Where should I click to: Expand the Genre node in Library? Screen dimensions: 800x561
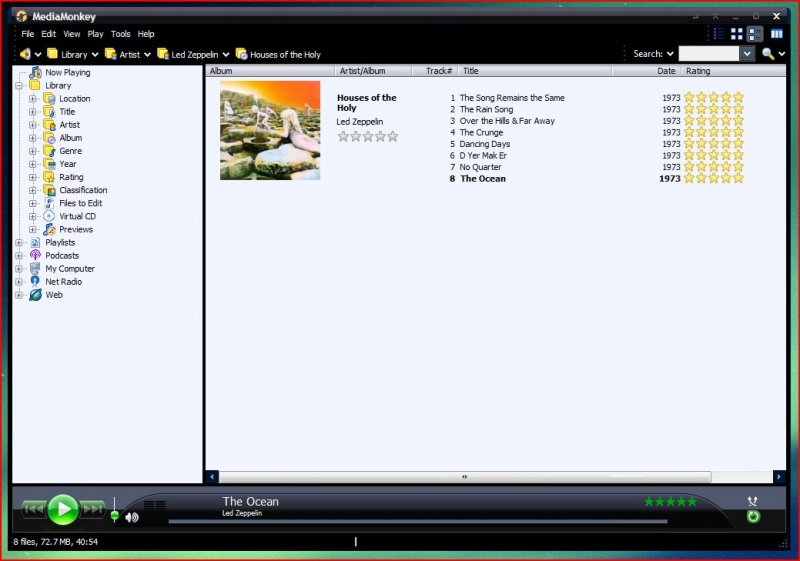point(33,151)
